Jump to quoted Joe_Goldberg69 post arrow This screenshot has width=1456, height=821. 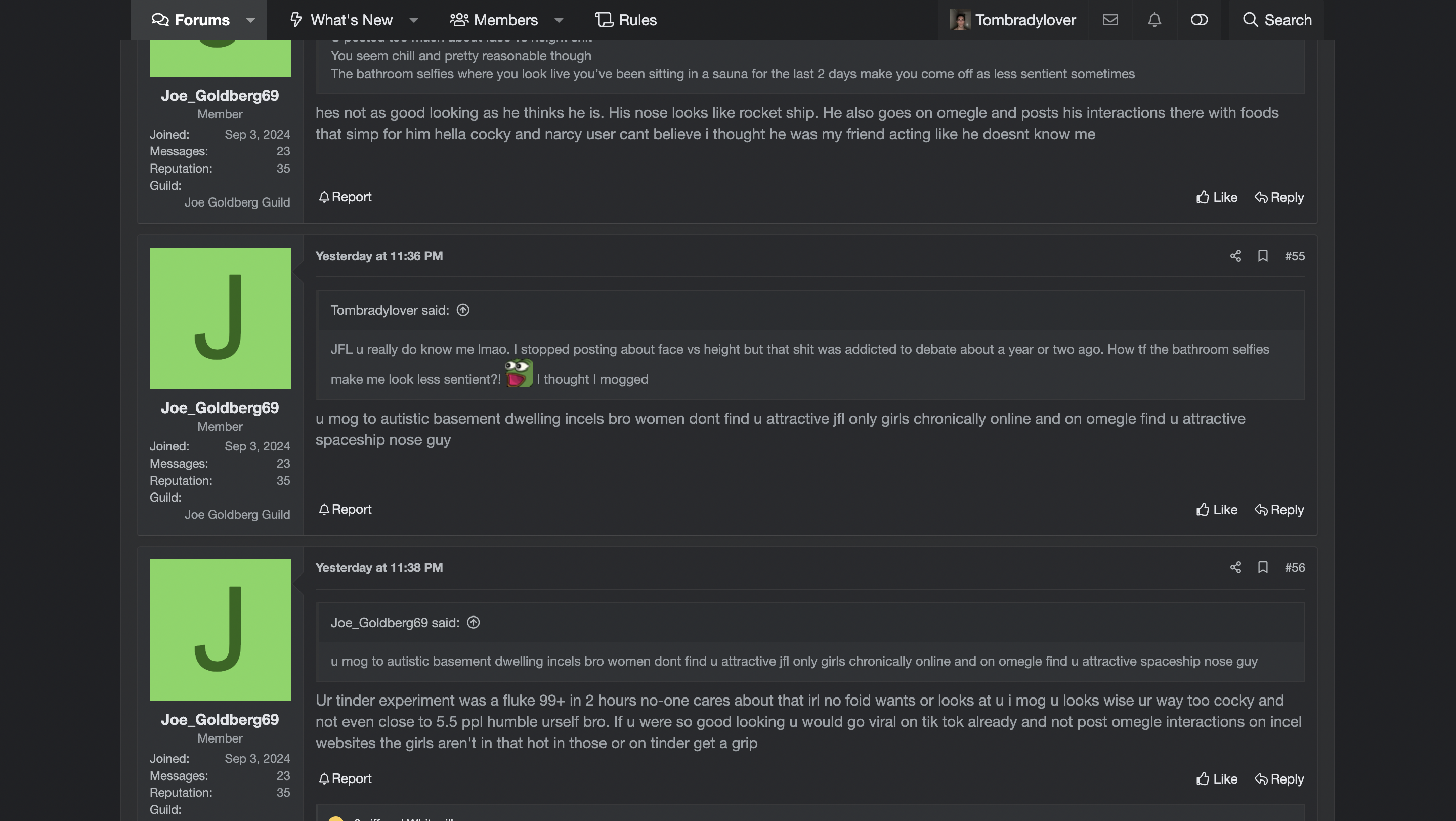coord(473,623)
